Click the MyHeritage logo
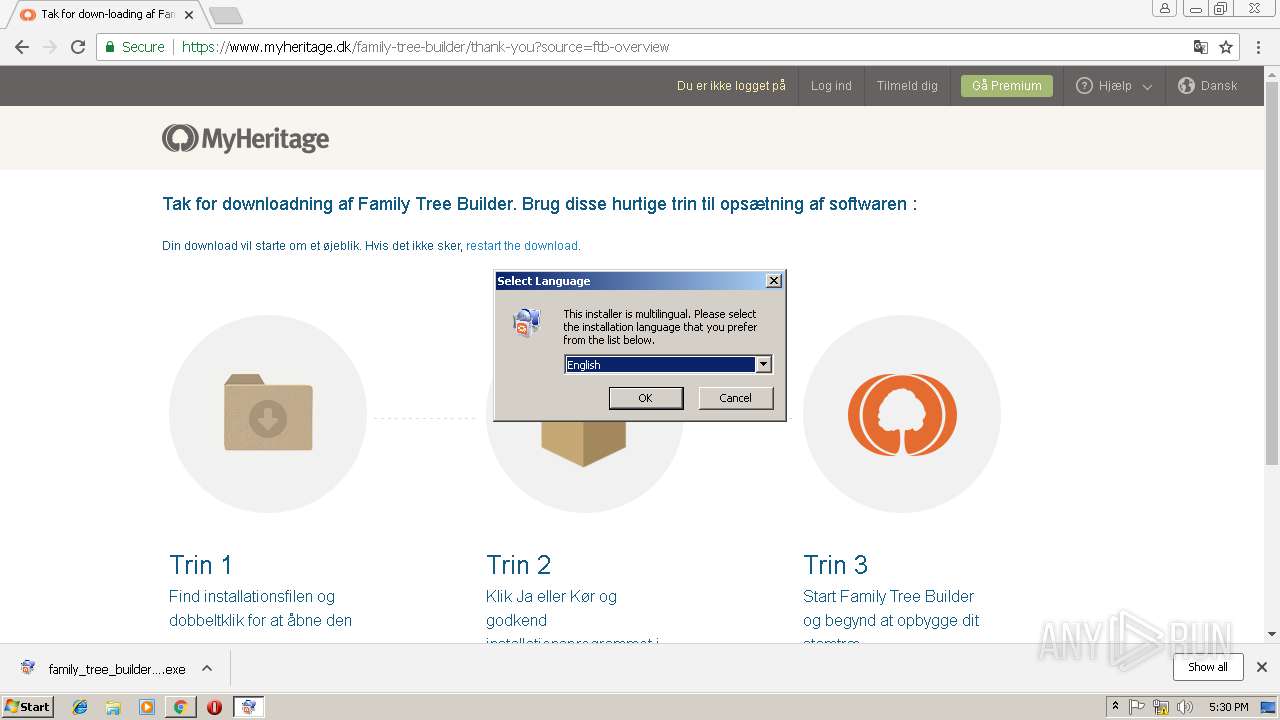Viewport: 1280px width, 720px height. click(x=246, y=138)
